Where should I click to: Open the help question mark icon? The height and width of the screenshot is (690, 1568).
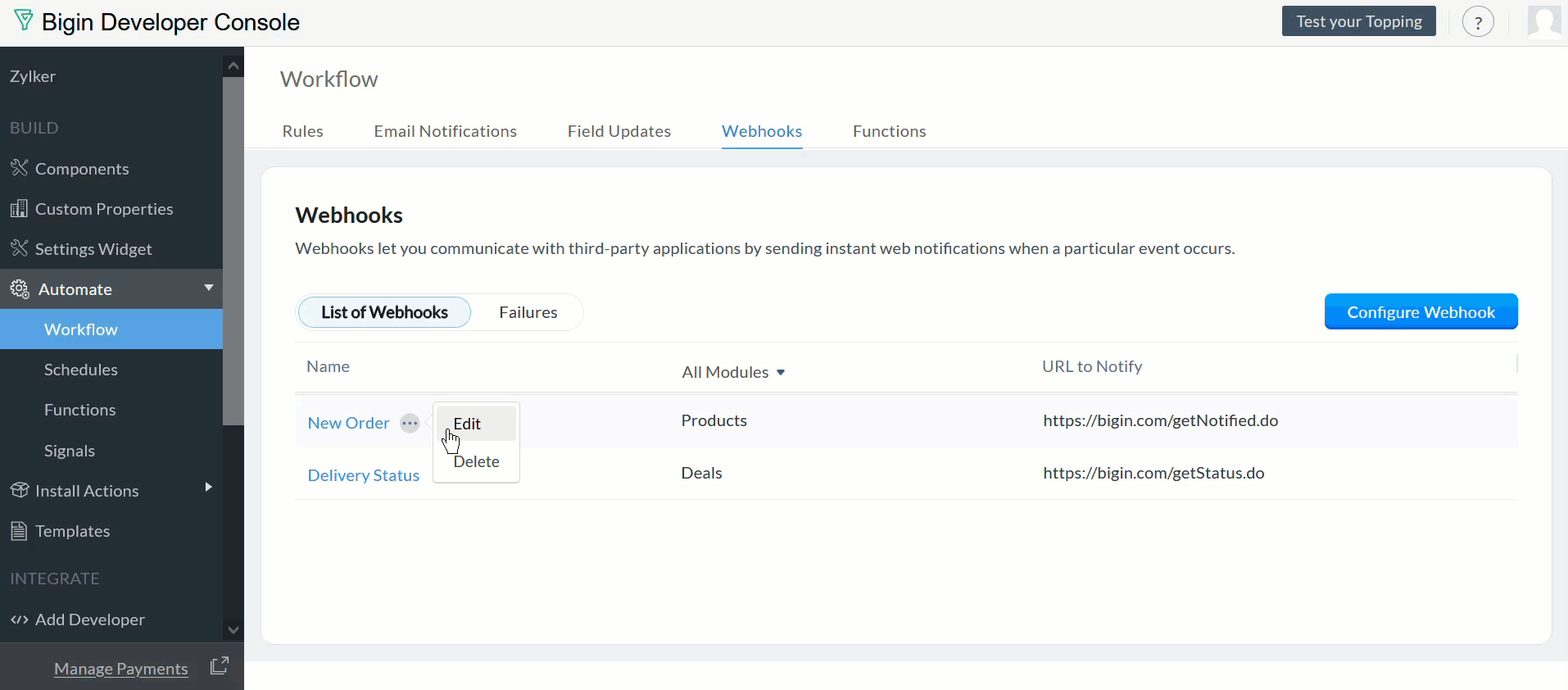[x=1478, y=22]
